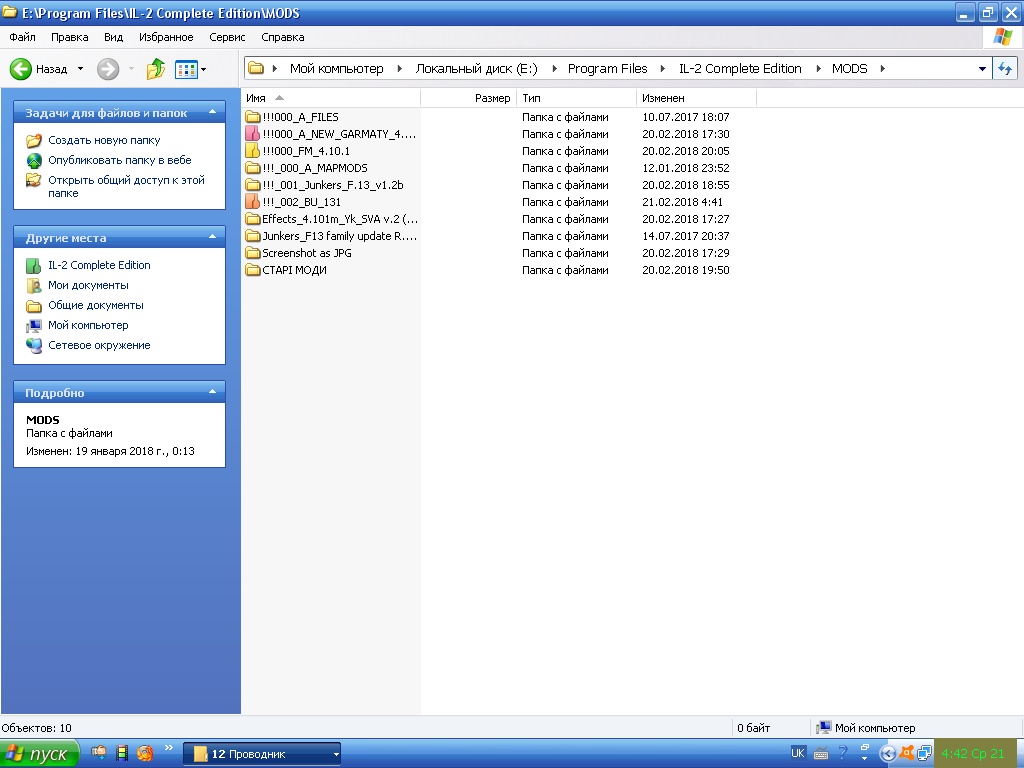Click media player quick launch icon
Screen dimensions: 1024x768
point(121,753)
